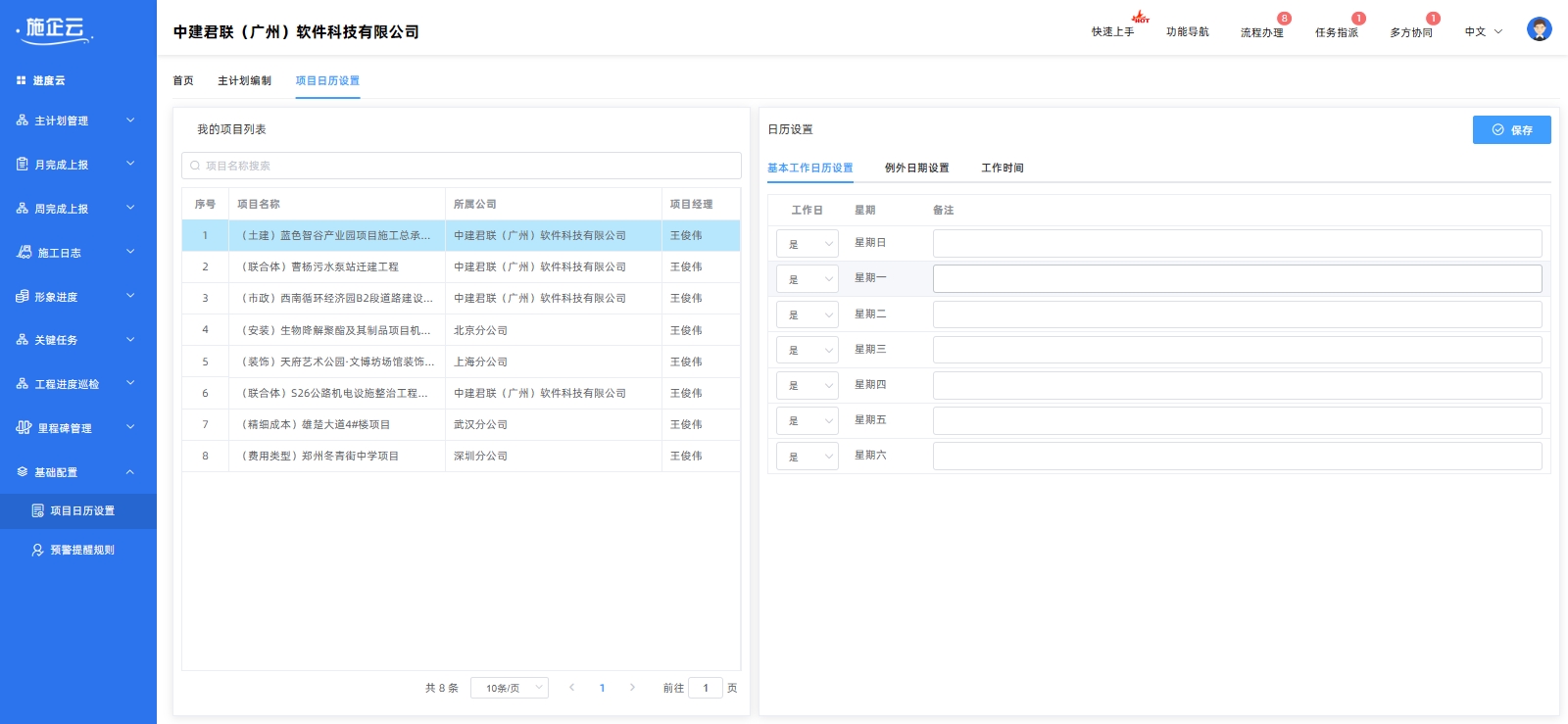Expand 周完成上报 menu chevron

point(130,208)
